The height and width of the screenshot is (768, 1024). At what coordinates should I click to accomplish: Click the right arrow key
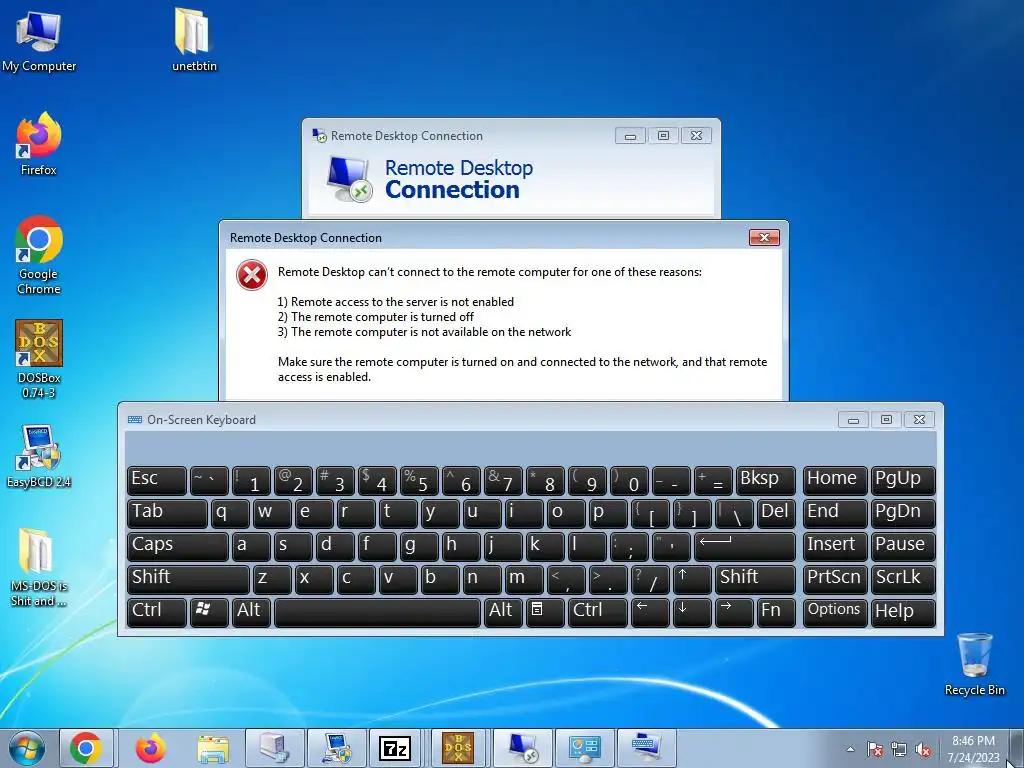pos(734,612)
